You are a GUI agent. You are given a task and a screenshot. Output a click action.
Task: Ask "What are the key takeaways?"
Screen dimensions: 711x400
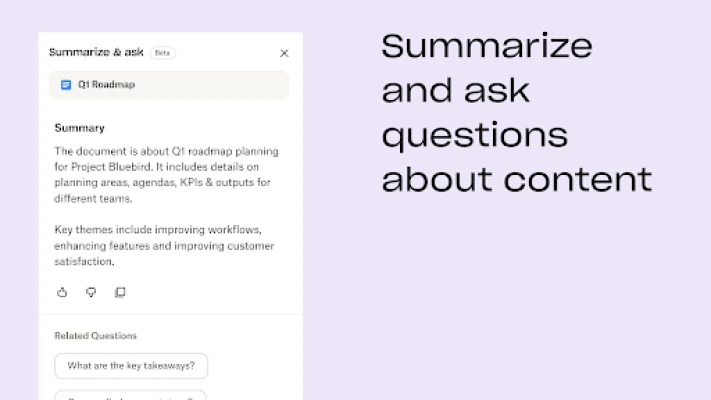click(131, 366)
